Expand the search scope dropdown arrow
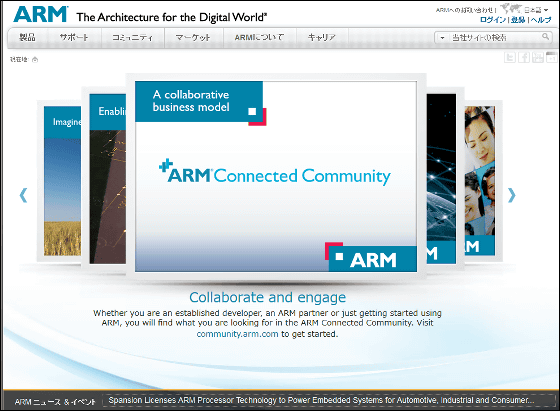Screen dimensions: 560x411 click(x=442, y=37)
